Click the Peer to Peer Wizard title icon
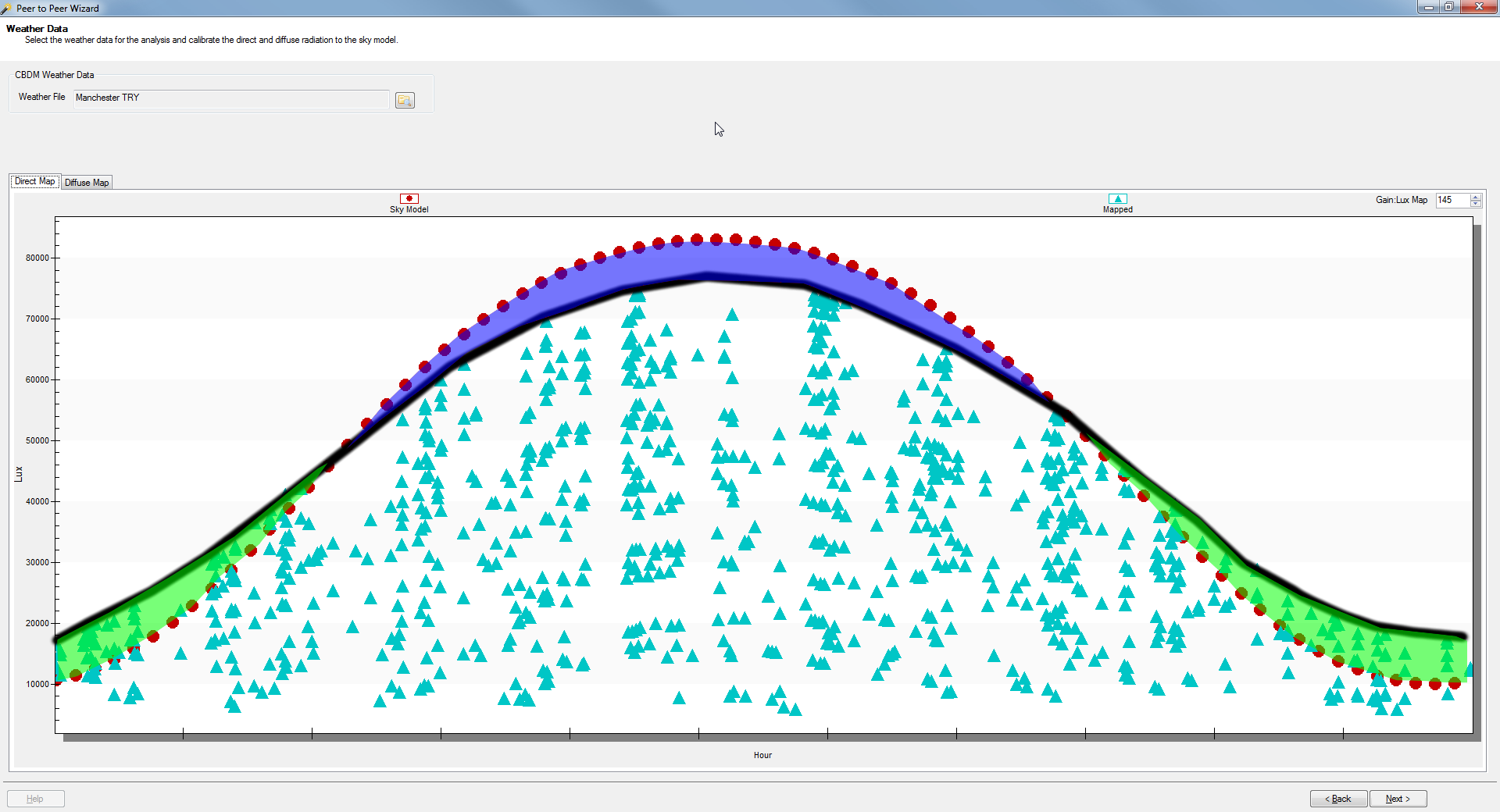This screenshot has height=812, width=1500. pyautogui.click(x=6, y=9)
